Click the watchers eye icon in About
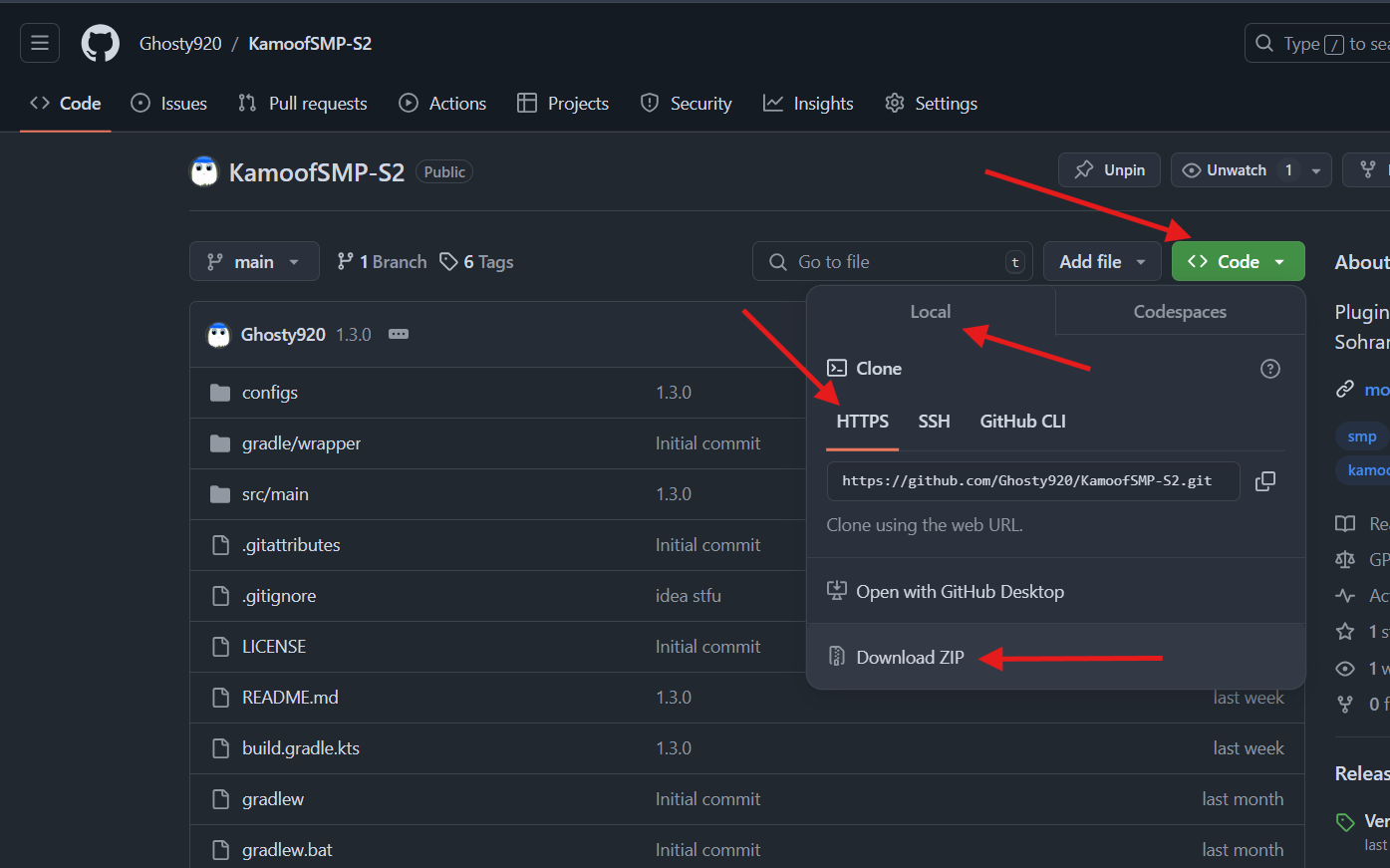 (1345, 669)
